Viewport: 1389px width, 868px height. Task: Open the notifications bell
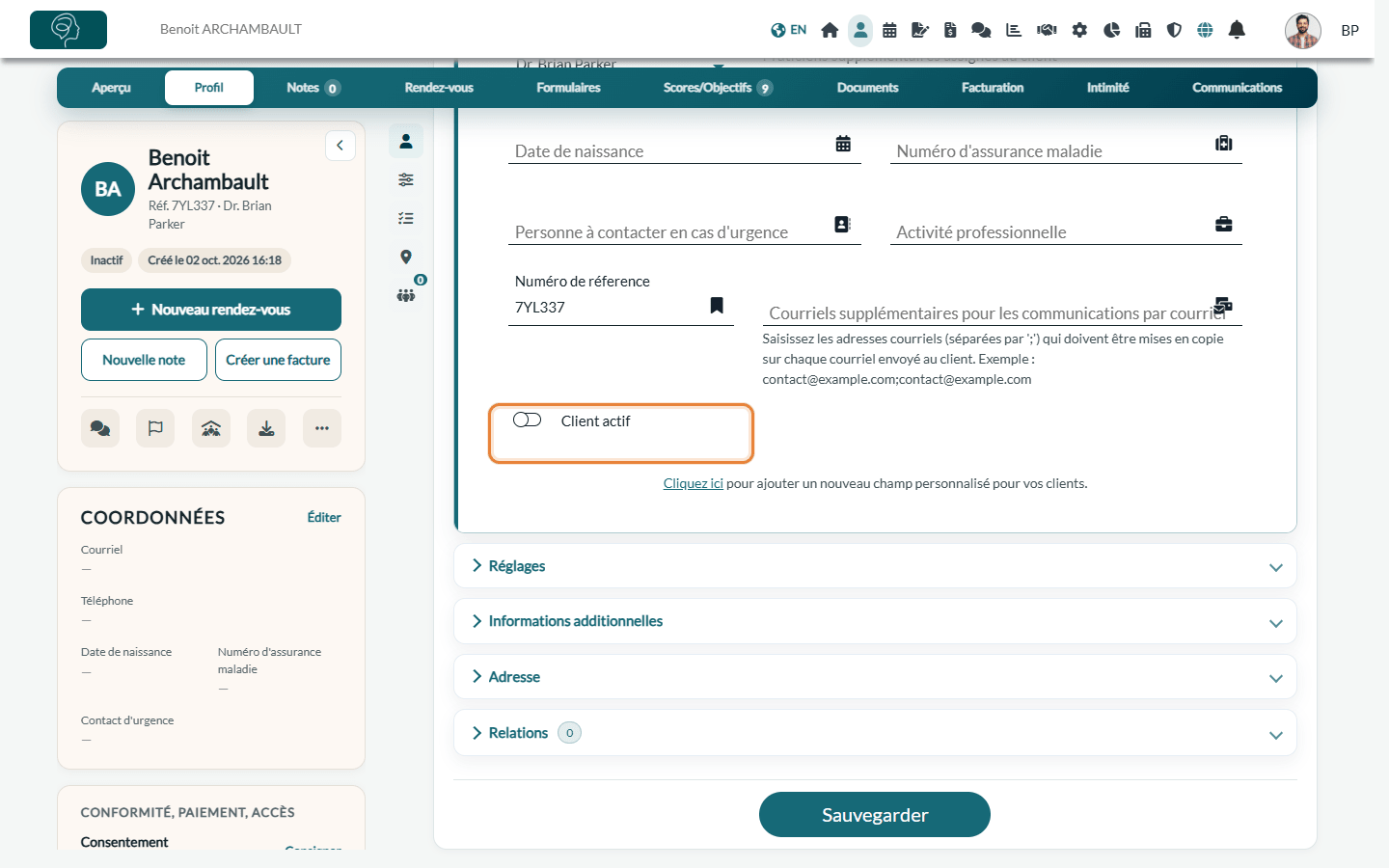click(x=1237, y=30)
